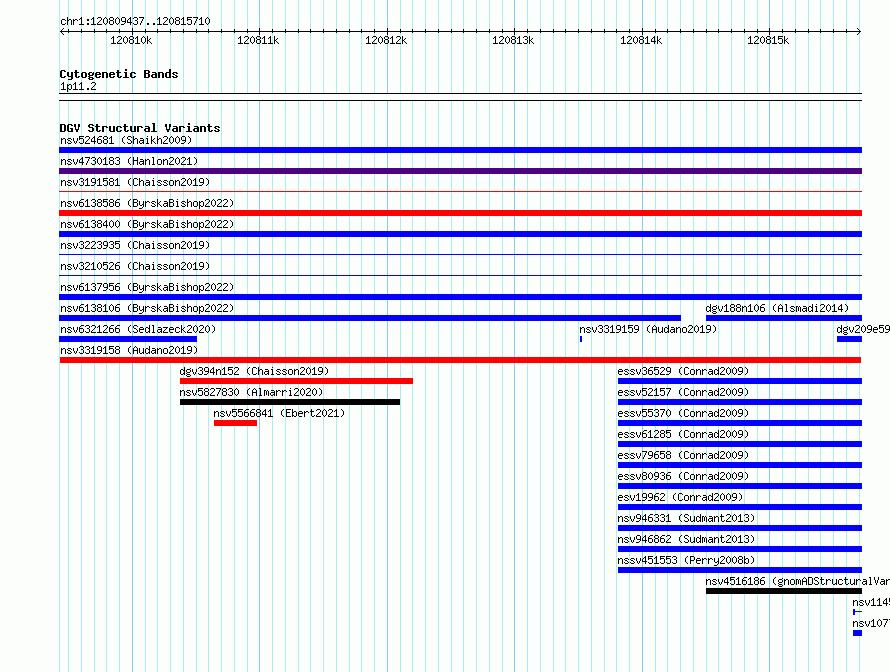890x672 pixels.
Task: Open nsv946331 (Sudmant2013) label
Action: (x=686, y=518)
